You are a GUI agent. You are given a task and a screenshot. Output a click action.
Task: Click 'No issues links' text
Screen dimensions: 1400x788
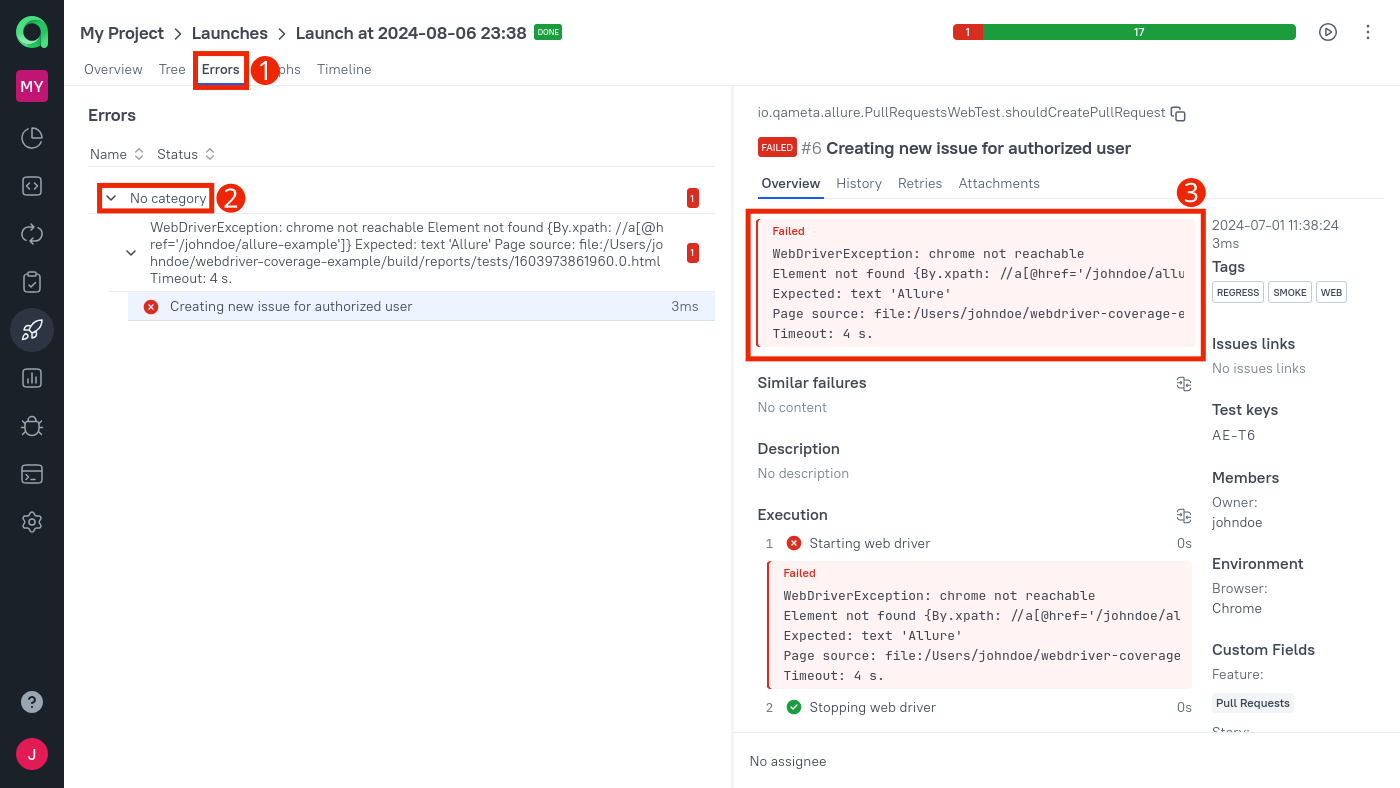click(1259, 368)
